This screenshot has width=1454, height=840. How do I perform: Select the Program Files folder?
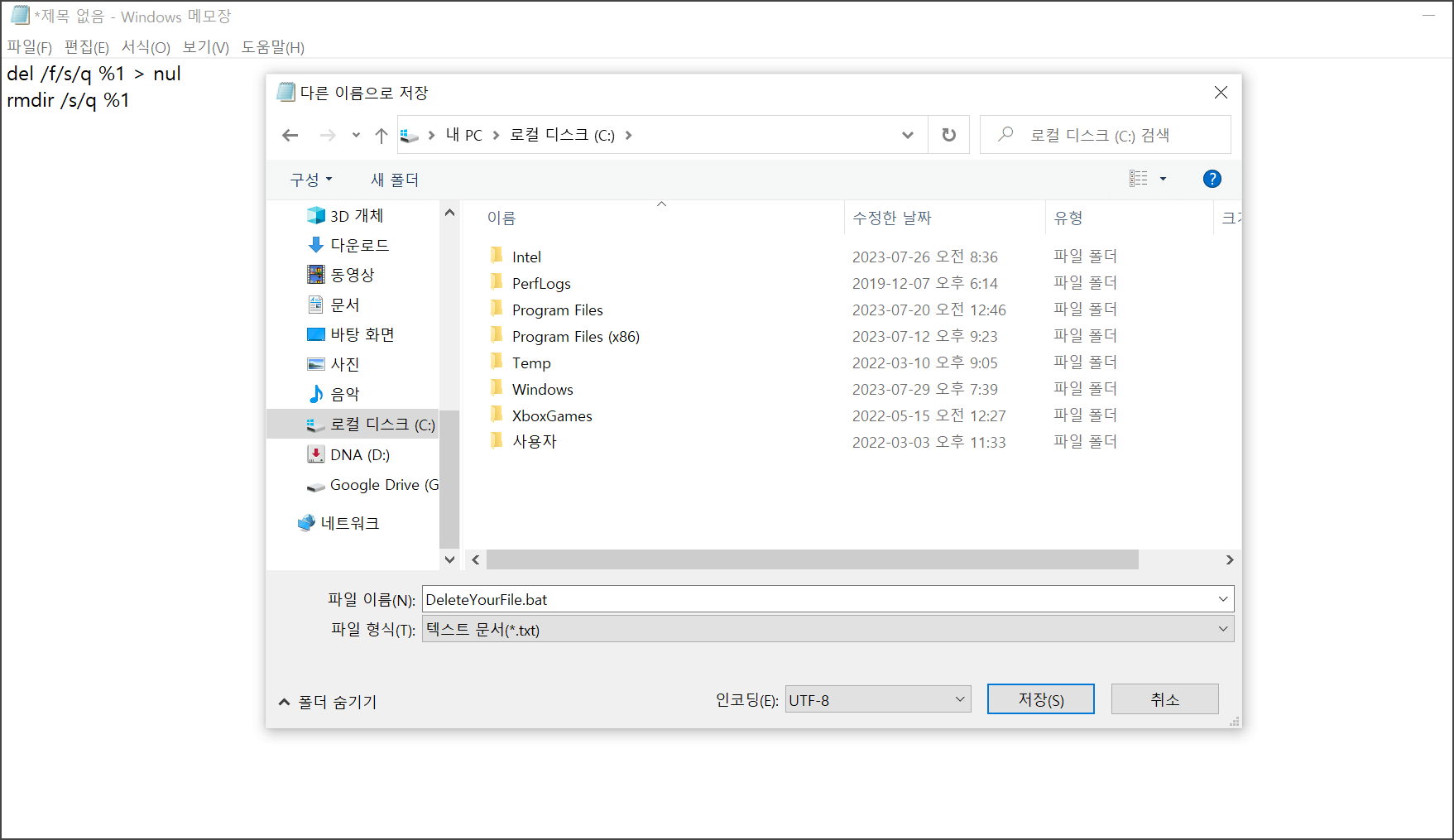click(557, 310)
